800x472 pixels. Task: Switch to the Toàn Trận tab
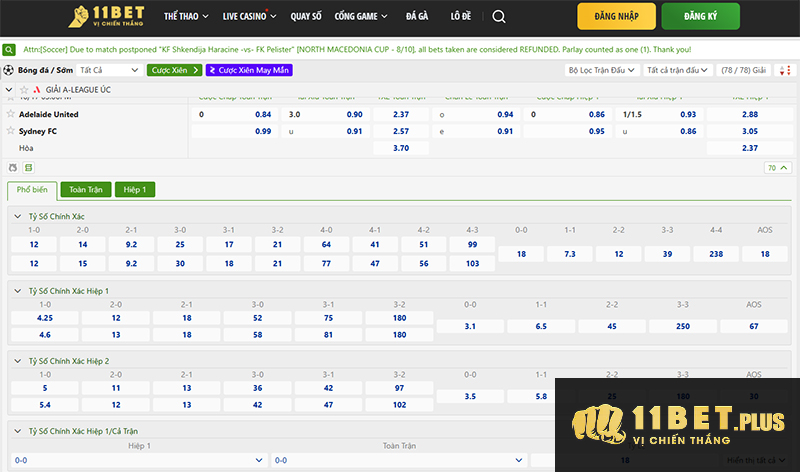pyautogui.click(x=85, y=189)
